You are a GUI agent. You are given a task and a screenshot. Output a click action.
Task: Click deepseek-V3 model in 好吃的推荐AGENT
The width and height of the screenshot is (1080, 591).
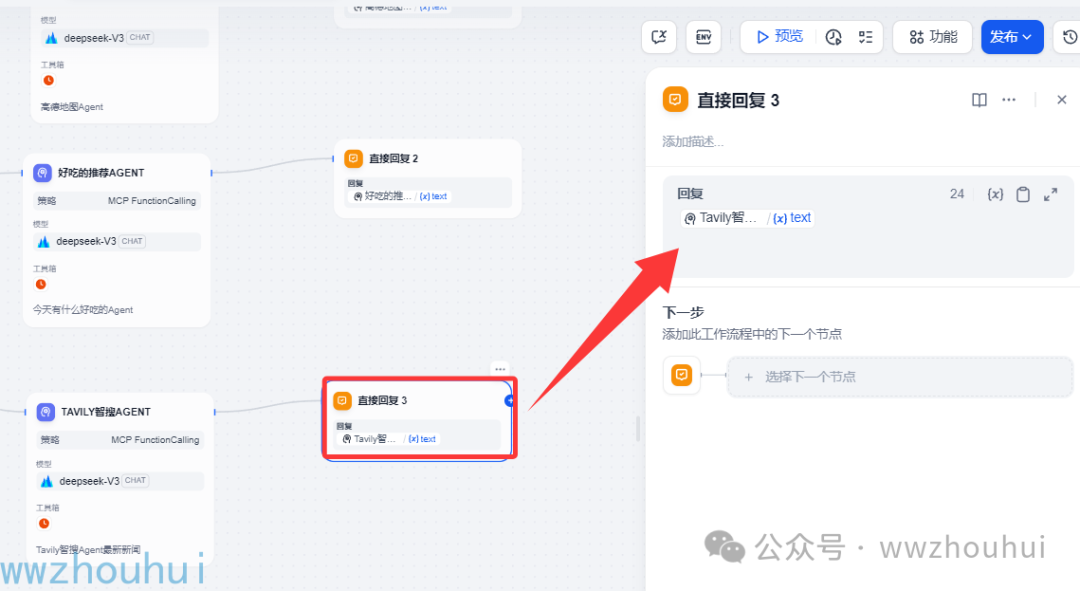coord(117,242)
